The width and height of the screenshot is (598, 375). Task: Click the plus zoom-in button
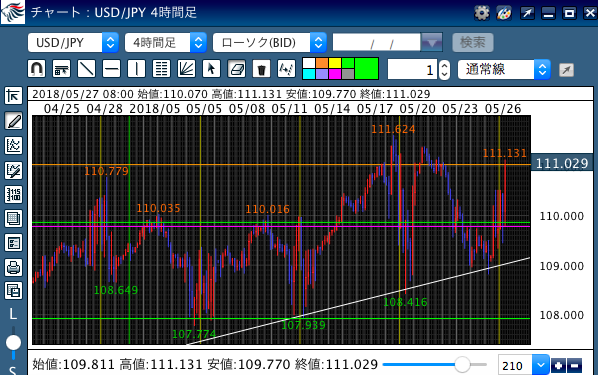(558, 365)
